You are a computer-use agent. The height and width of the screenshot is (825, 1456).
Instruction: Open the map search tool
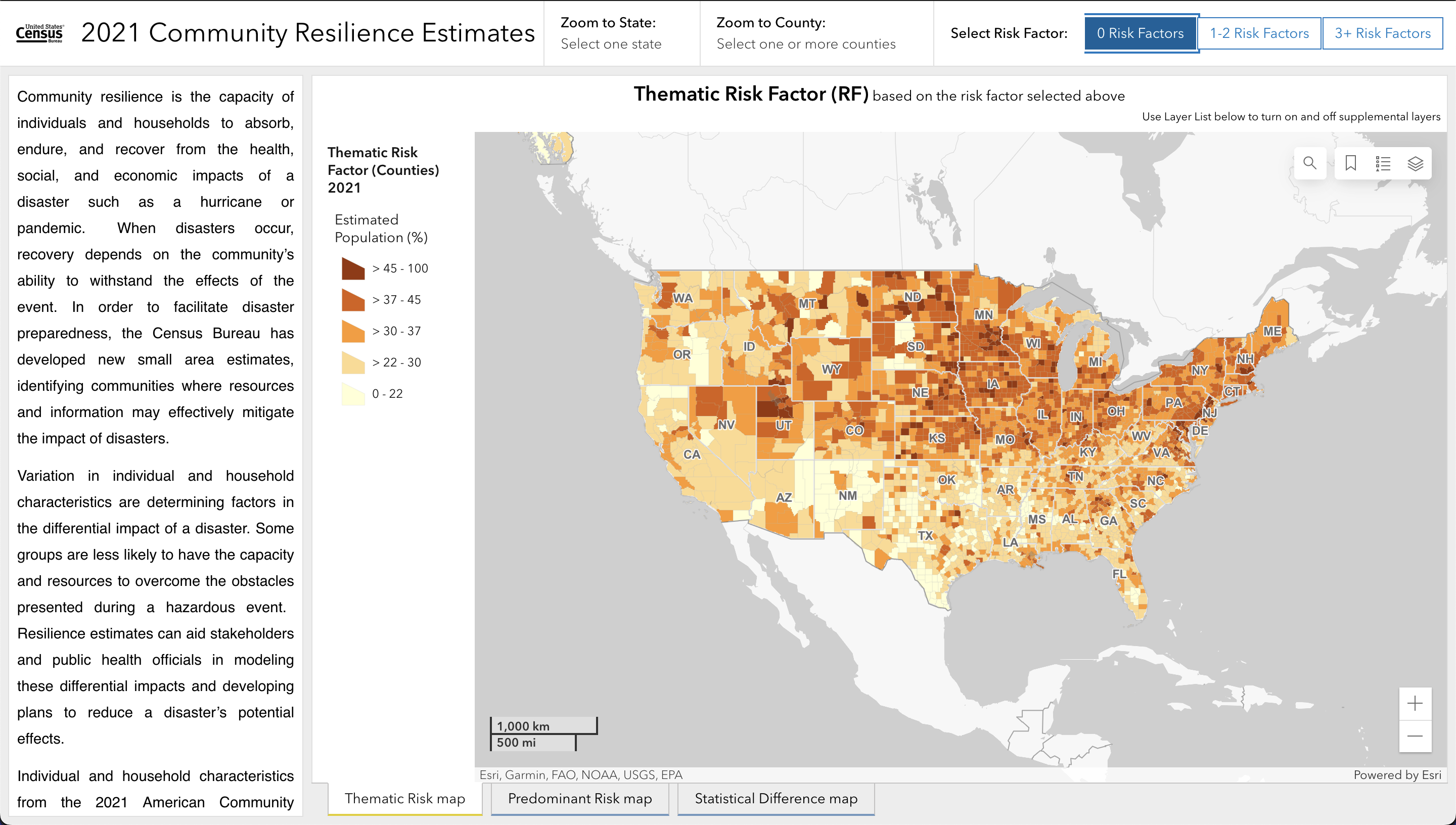(x=1309, y=163)
